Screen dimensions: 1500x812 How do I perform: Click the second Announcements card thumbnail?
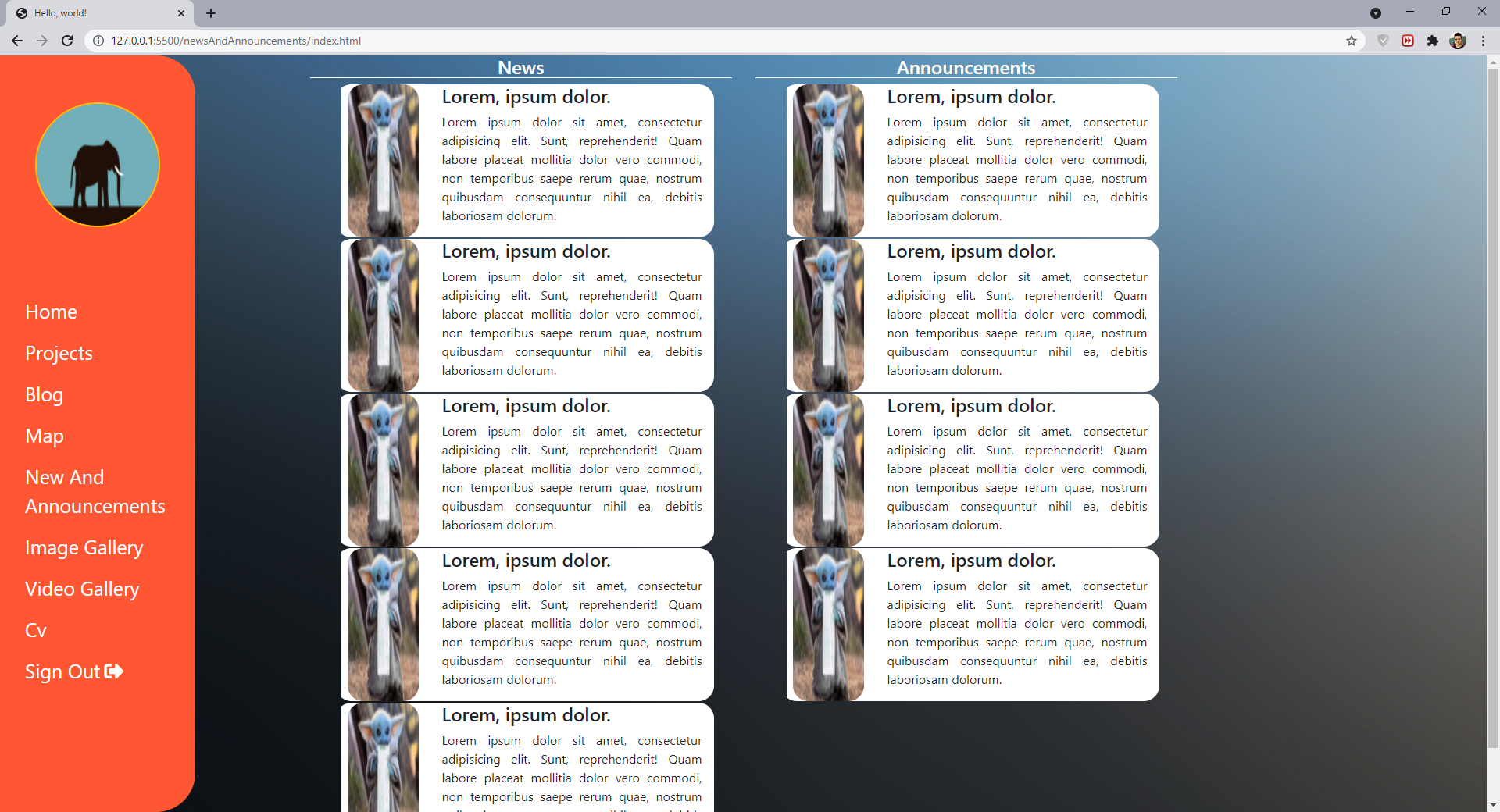tap(828, 315)
